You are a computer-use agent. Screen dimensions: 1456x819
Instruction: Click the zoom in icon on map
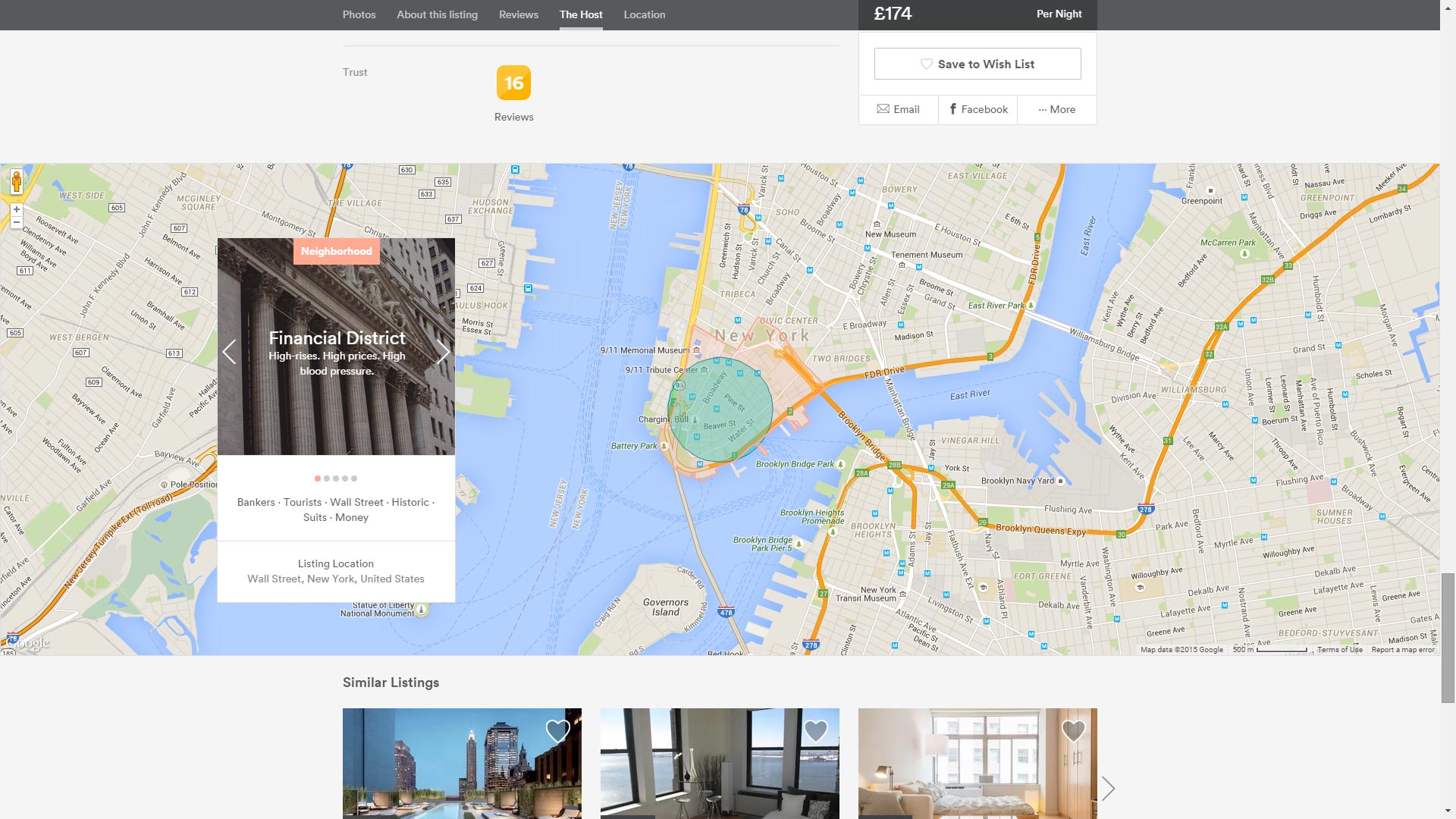point(17,210)
